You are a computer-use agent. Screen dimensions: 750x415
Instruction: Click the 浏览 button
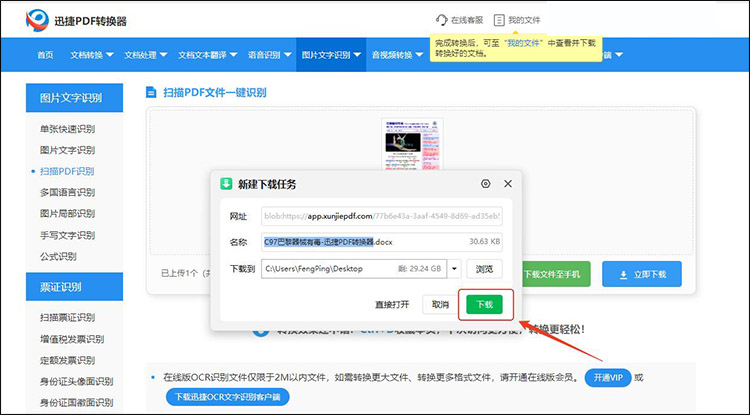[484, 269]
